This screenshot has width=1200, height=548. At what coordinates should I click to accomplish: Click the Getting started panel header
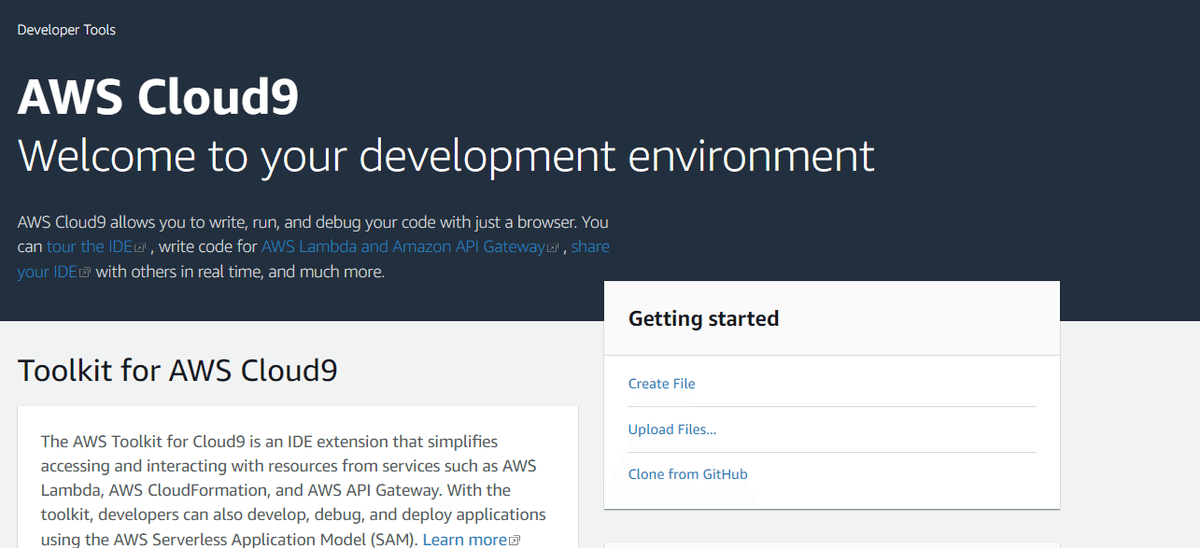point(832,318)
